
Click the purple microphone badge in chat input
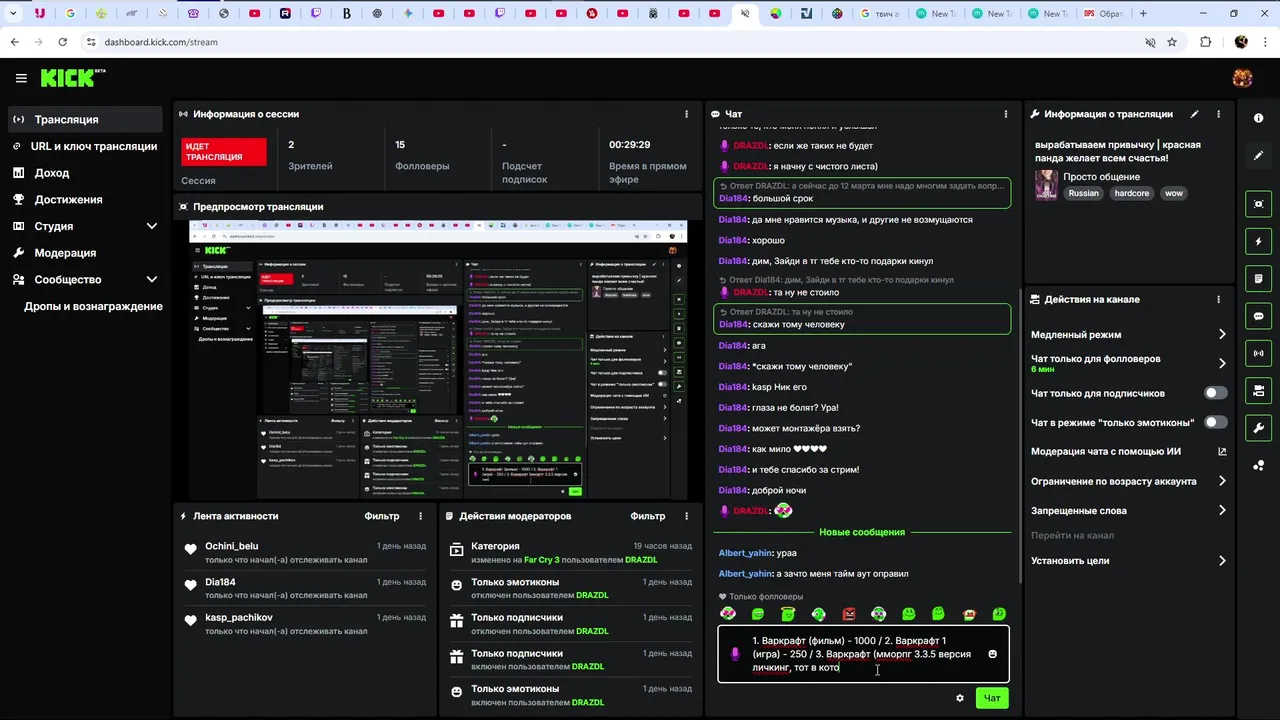tap(736, 654)
